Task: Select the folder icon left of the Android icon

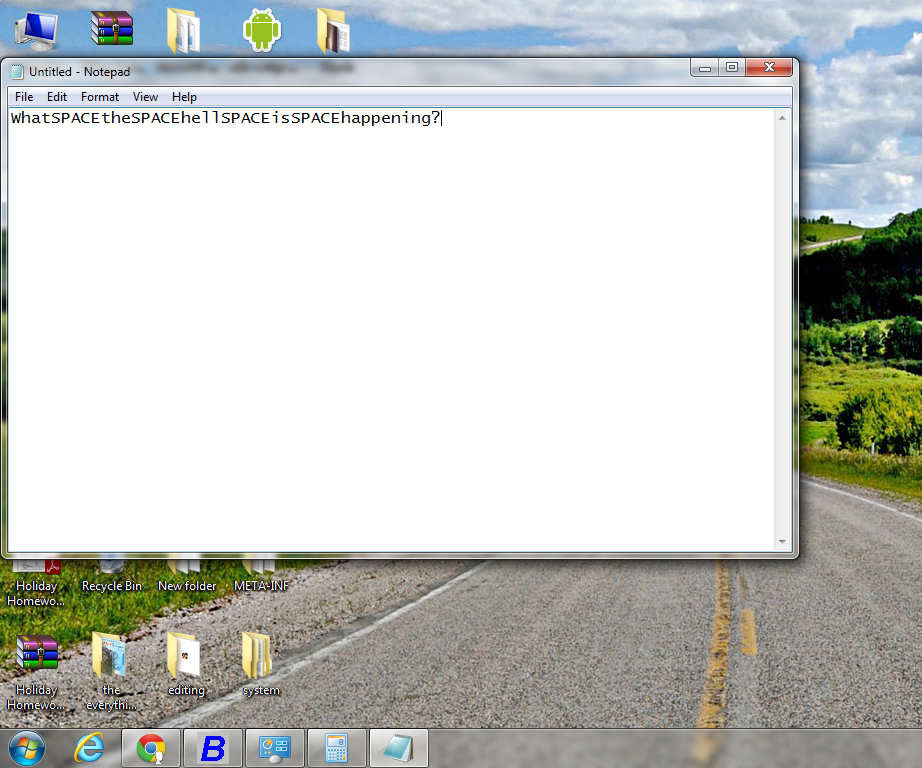Action: [x=184, y=31]
